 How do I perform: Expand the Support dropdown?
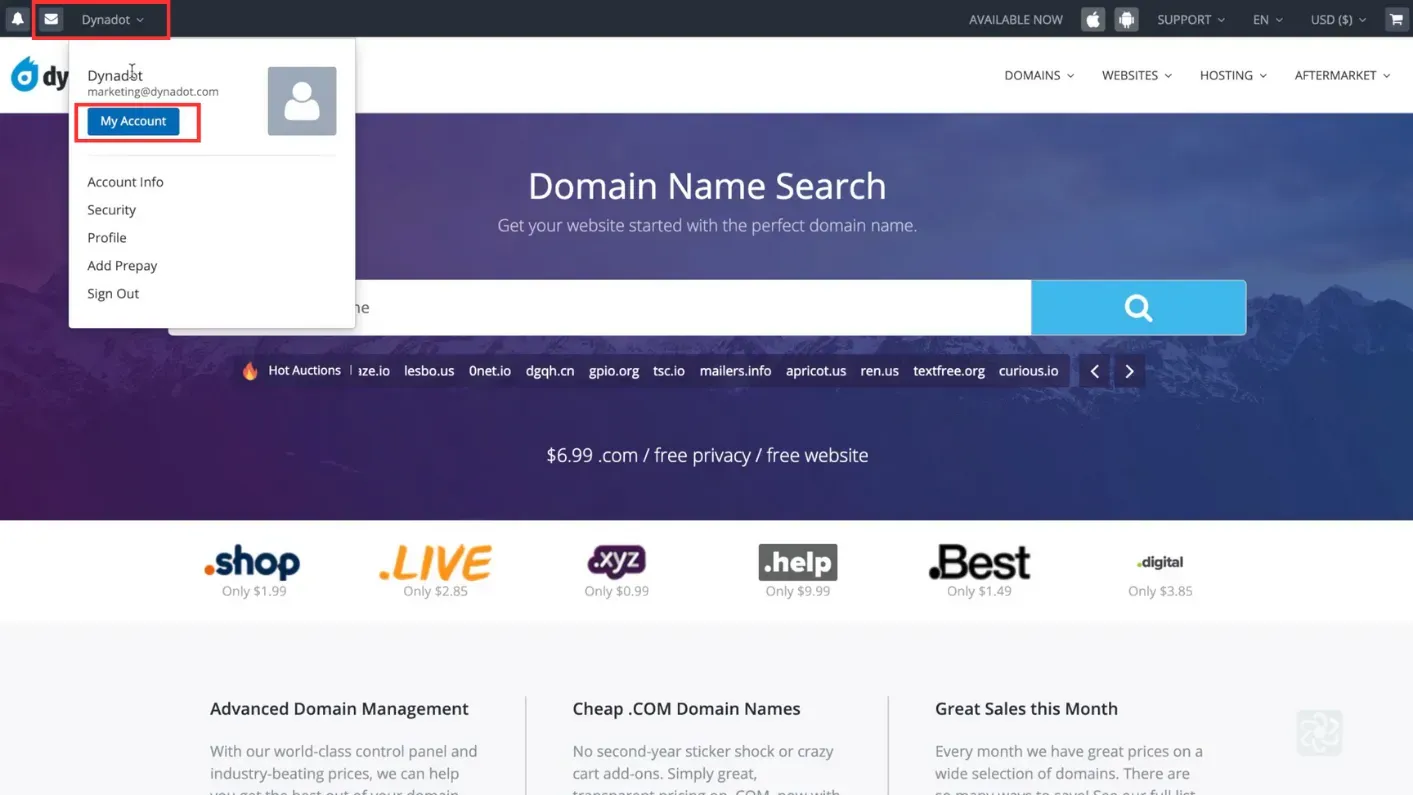click(x=1190, y=20)
